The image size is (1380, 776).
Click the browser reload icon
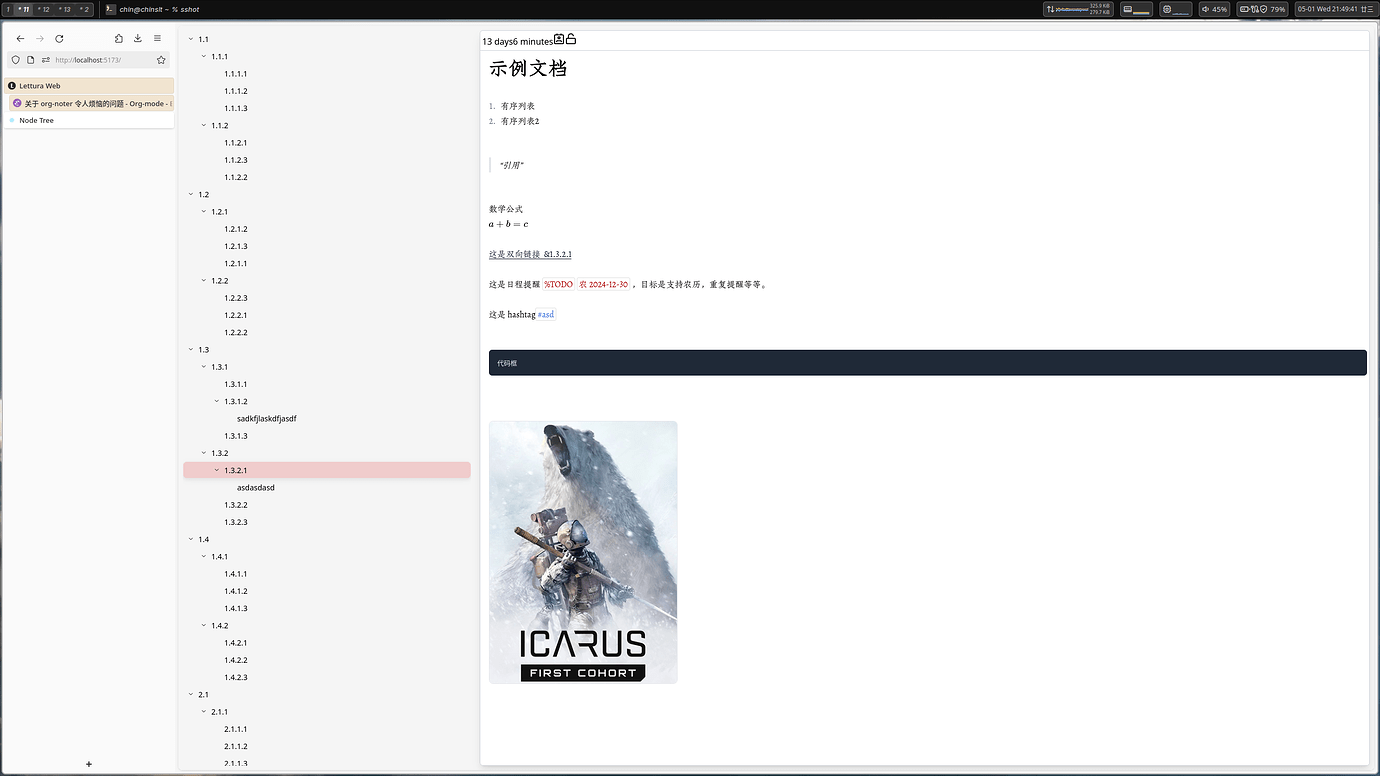tap(60, 38)
